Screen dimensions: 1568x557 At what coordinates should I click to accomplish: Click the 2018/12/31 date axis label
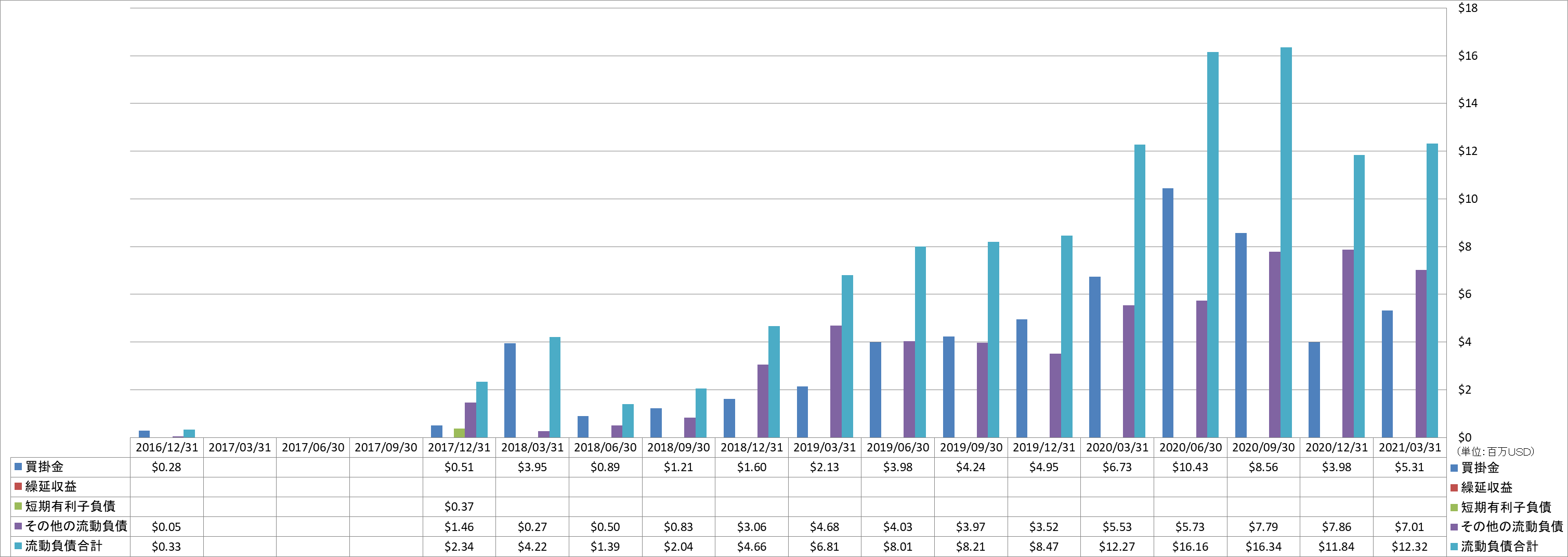tap(752, 447)
